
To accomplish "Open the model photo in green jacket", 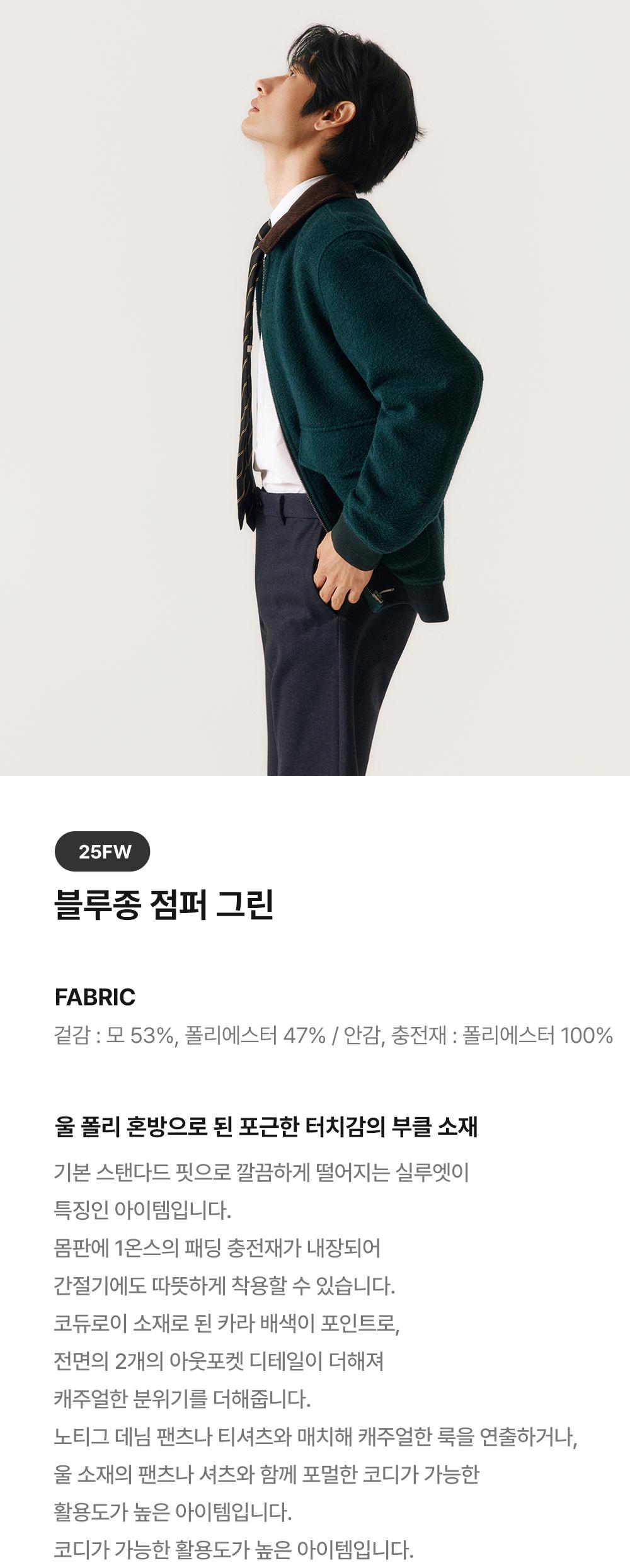I will pos(315,387).
